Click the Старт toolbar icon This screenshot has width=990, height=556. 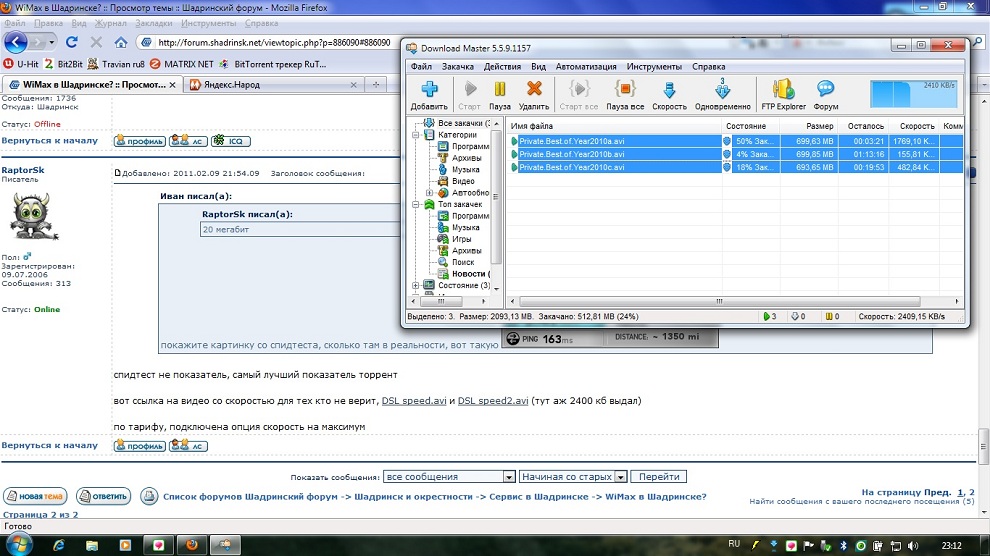pos(470,89)
